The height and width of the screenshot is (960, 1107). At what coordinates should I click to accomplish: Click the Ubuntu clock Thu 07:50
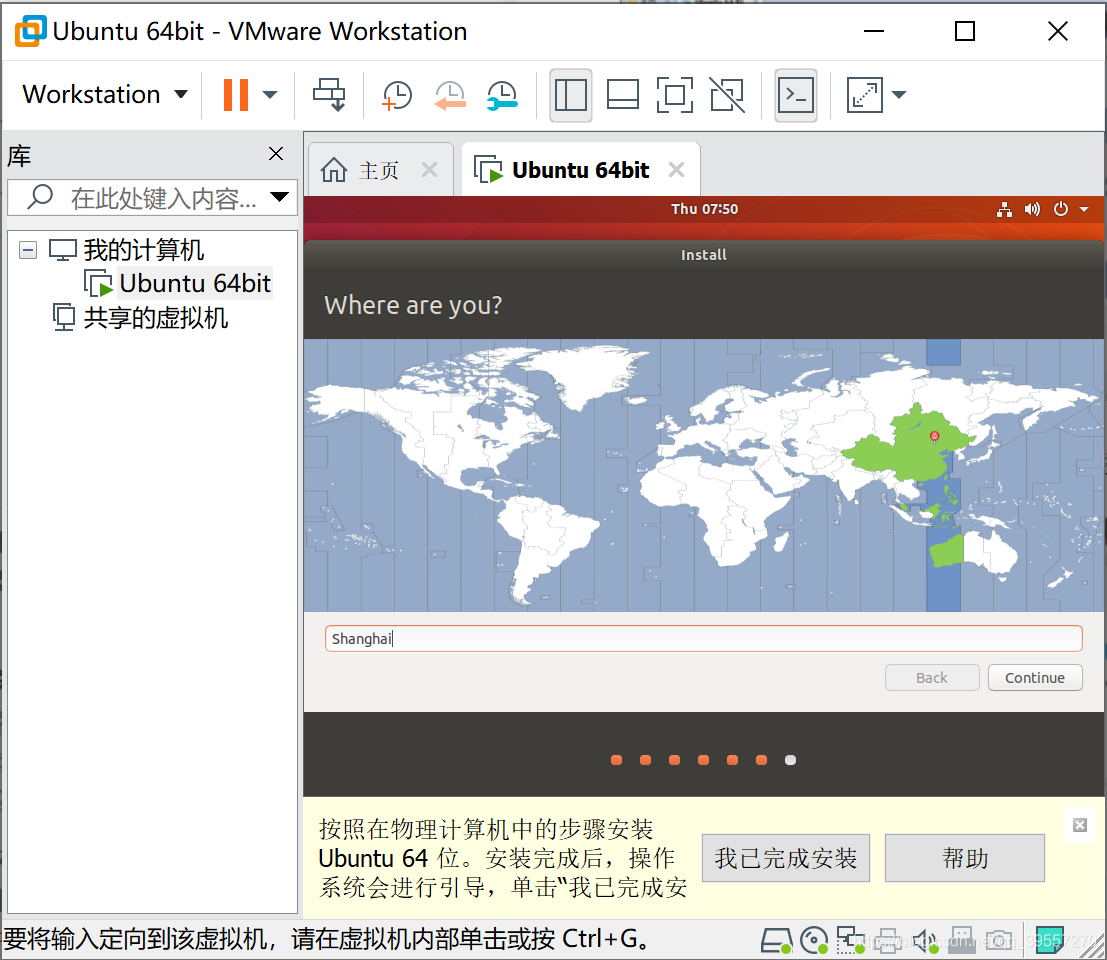click(x=704, y=209)
